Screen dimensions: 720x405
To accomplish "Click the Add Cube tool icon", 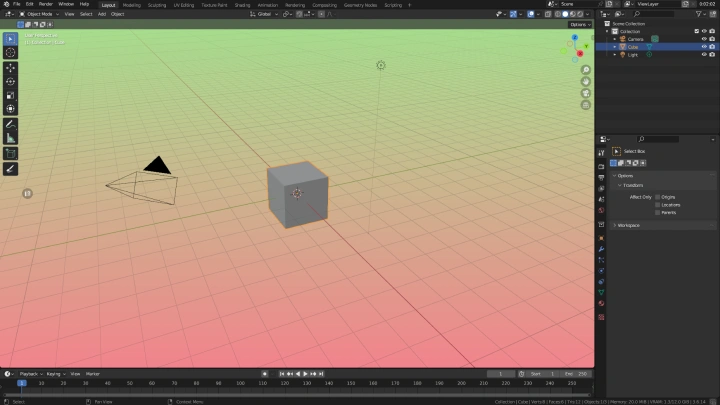I will (x=11, y=154).
